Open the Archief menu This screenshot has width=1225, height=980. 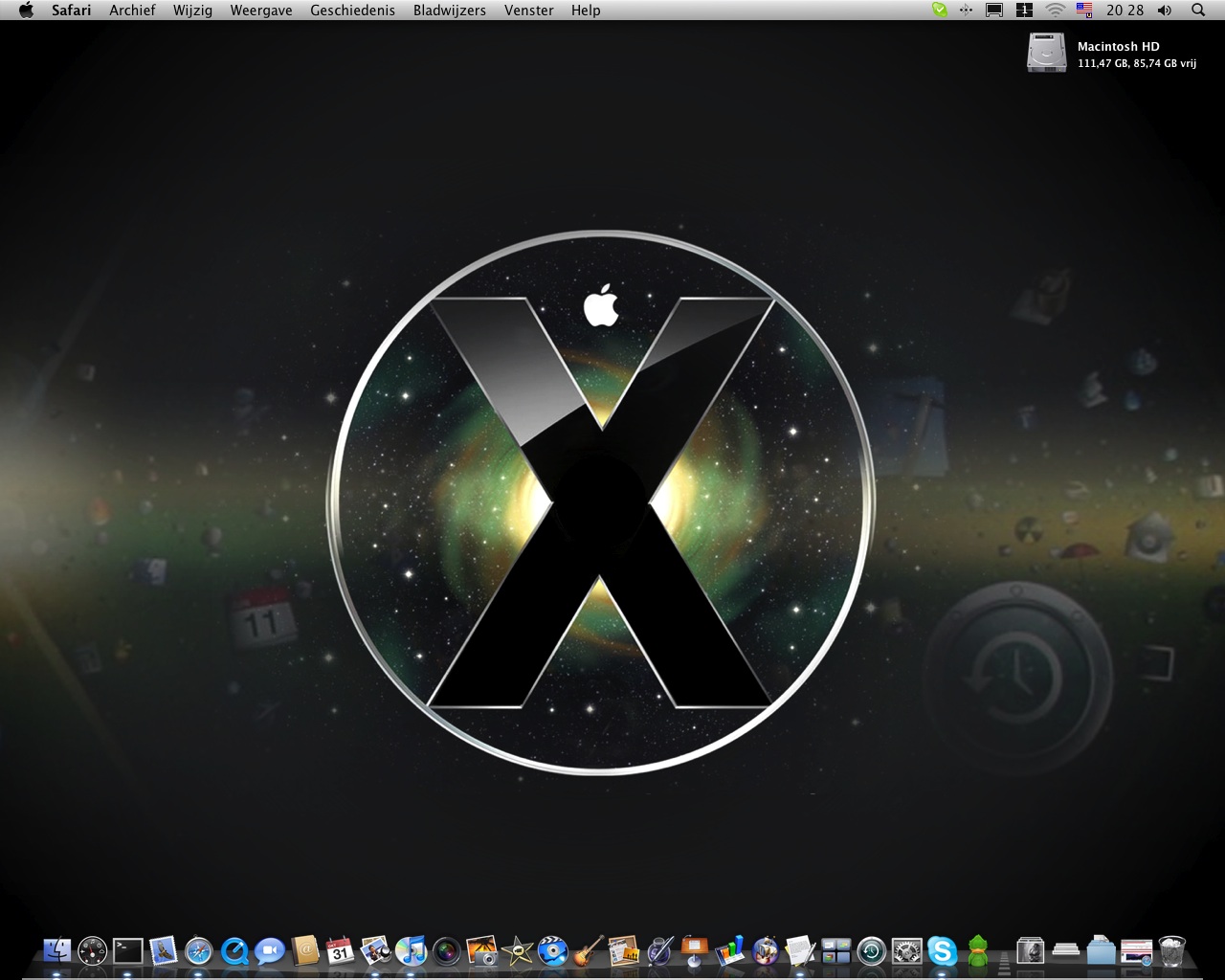click(132, 10)
